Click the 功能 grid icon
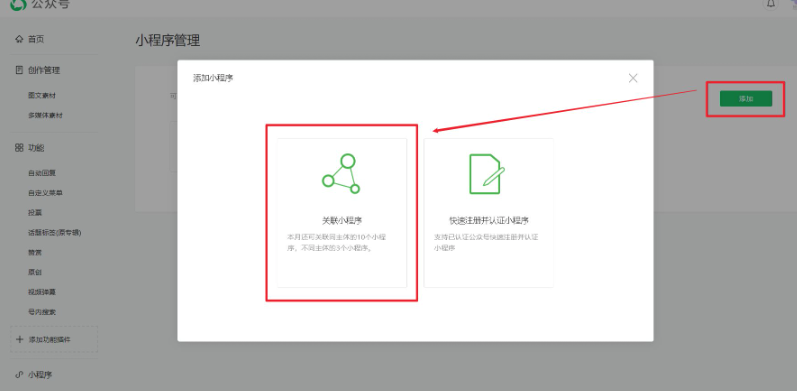This screenshot has width=797, height=391. 19,148
